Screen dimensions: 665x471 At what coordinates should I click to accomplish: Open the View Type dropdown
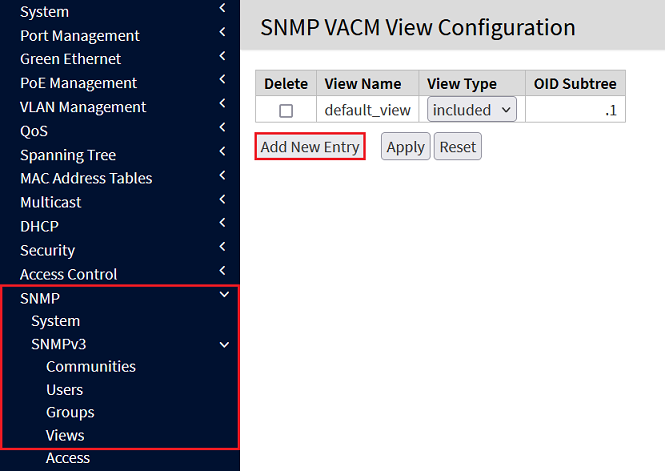pos(472,110)
